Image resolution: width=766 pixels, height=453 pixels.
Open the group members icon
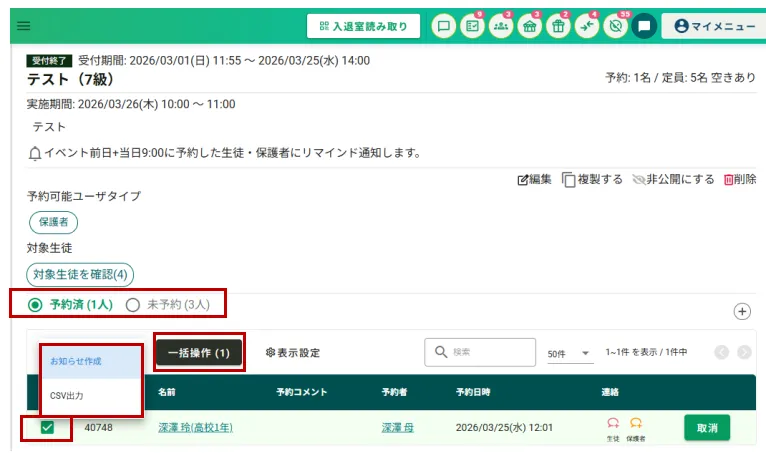(501, 26)
